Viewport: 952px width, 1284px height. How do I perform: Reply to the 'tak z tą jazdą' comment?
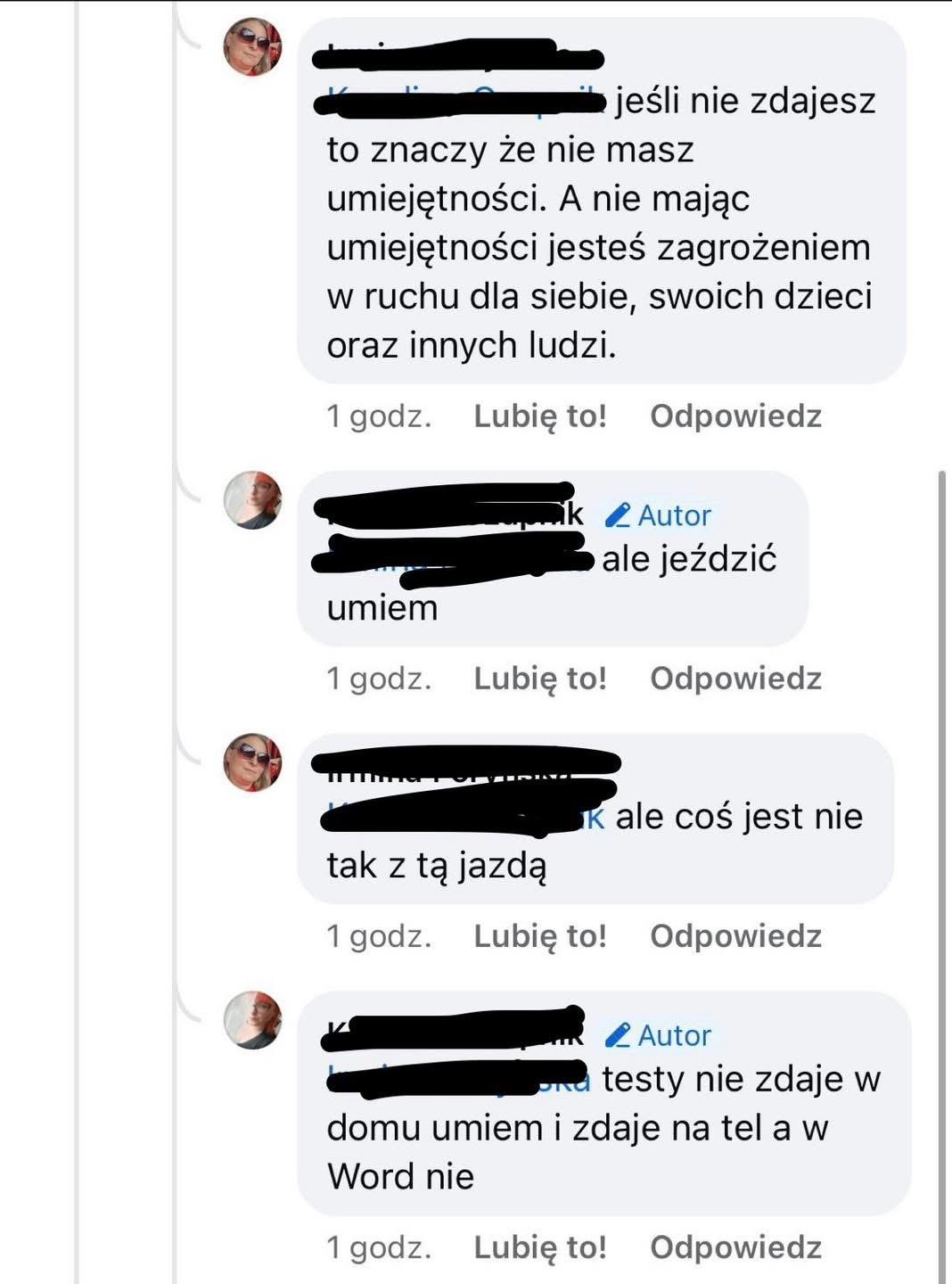735,936
